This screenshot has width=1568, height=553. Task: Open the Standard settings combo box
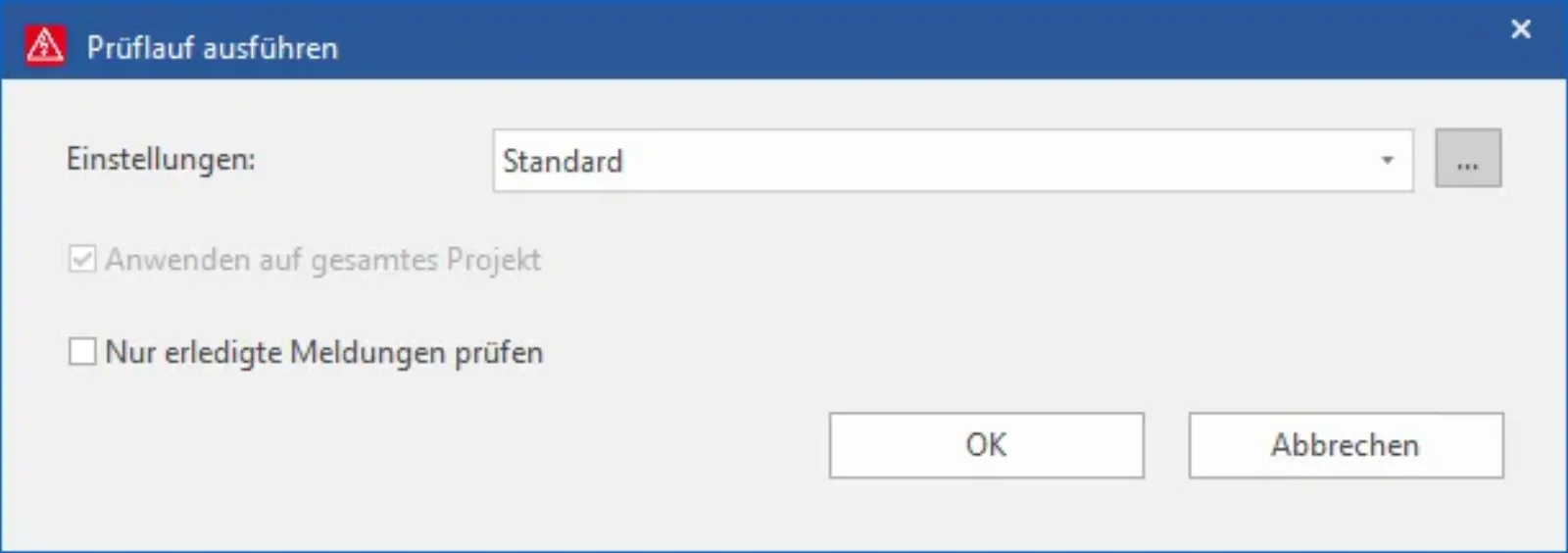coord(953,161)
